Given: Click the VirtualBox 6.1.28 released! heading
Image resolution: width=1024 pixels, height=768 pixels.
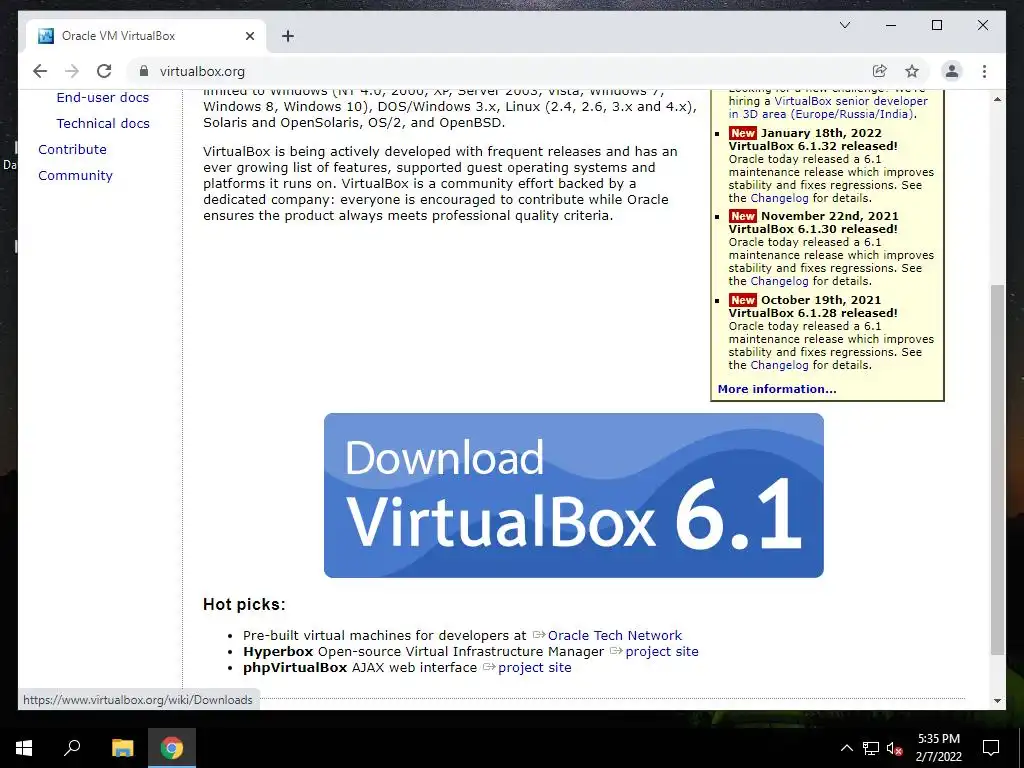Looking at the screenshot, I should (813, 313).
